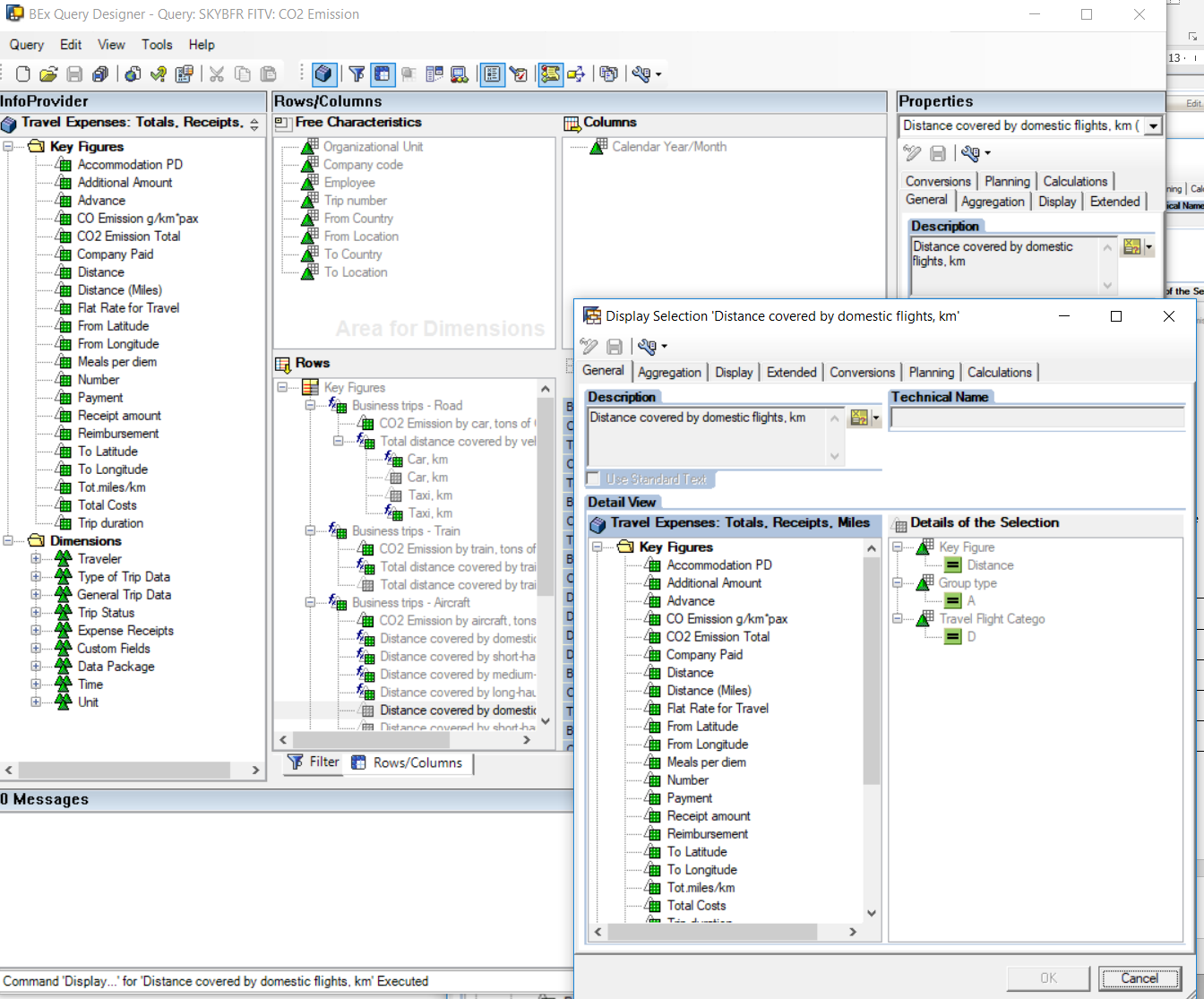Image resolution: width=1204 pixels, height=999 pixels.
Task: Click the Conditions toolbar icon
Action: 434,74
